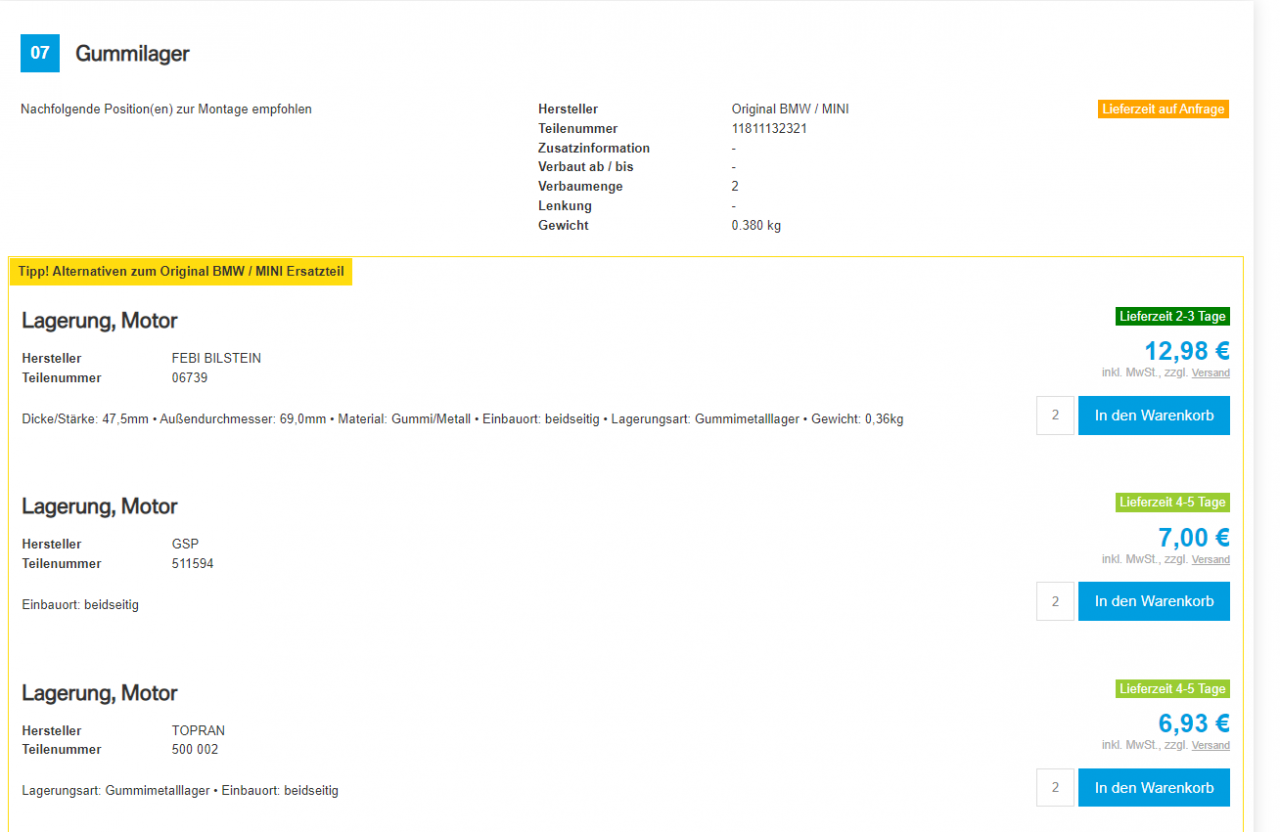This screenshot has height=832, width=1280.
Task: Click the original part number 11811132321
Action: tap(769, 128)
